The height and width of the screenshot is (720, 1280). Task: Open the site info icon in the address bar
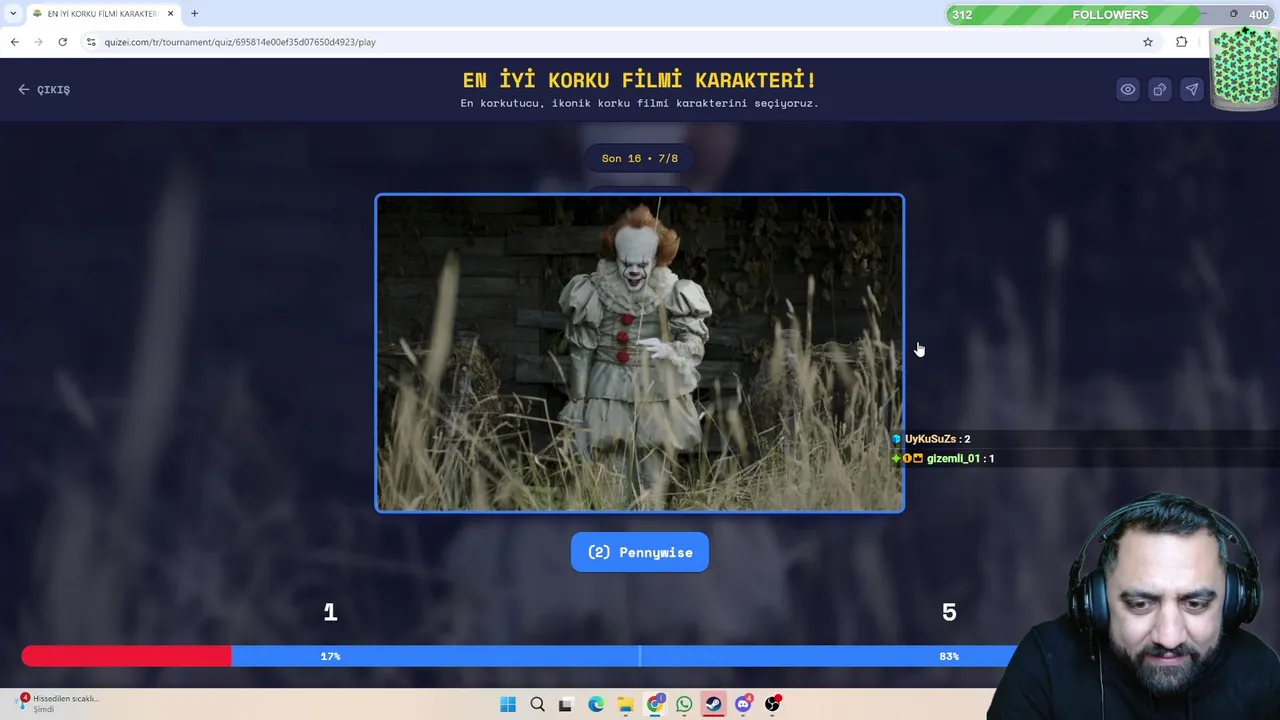[91, 42]
